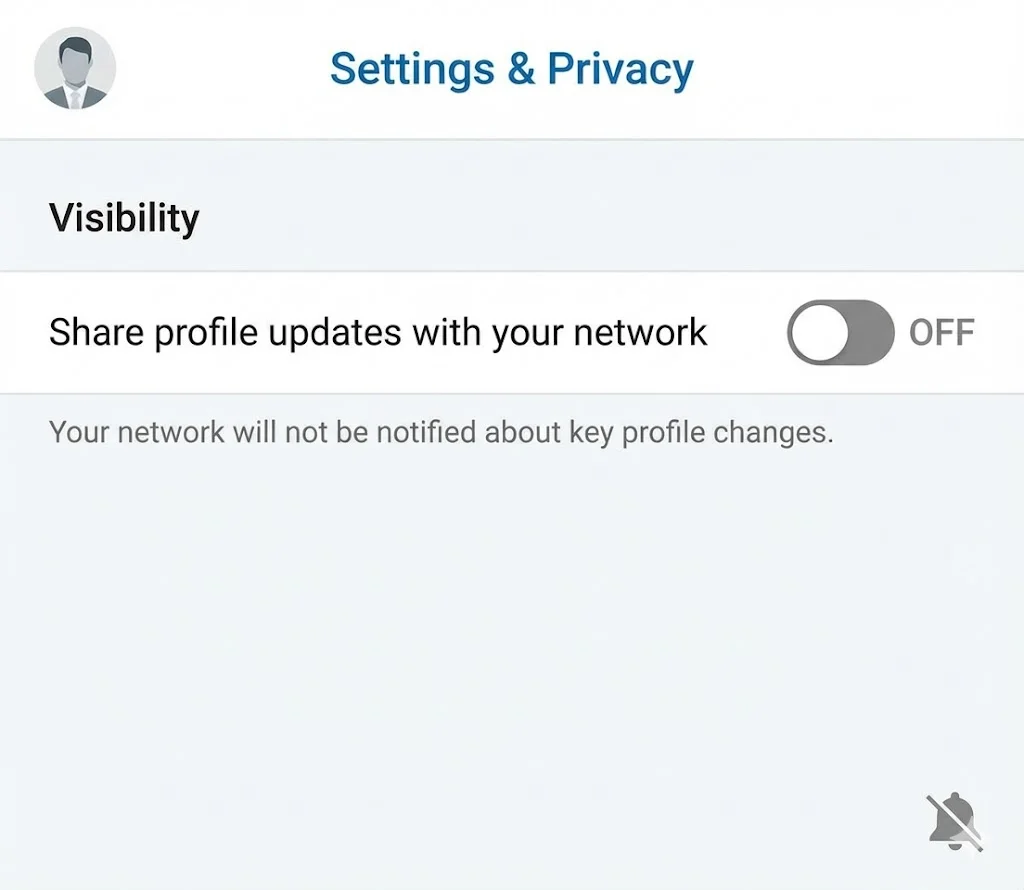Image resolution: width=1024 pixels, height=890 pixels.
Task: Select the 'Share profile updates' setting row
Action: (378, 332)
